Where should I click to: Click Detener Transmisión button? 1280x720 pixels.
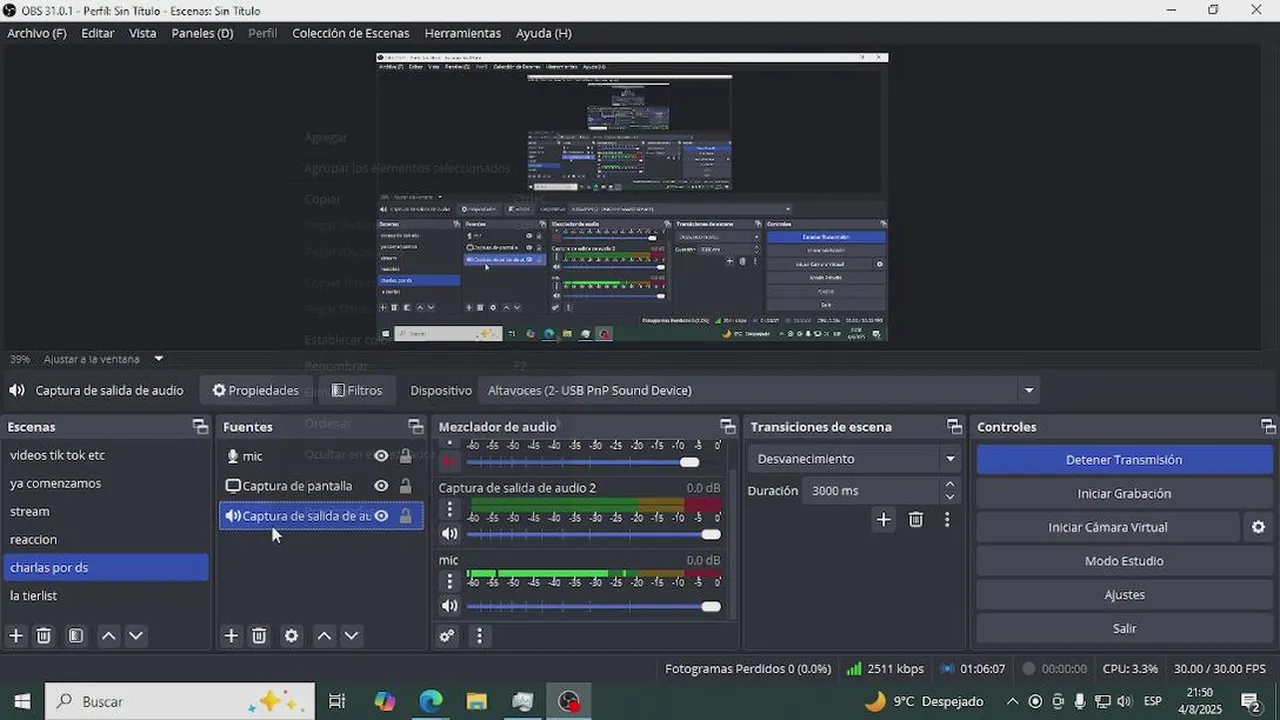click(1124, 460)
